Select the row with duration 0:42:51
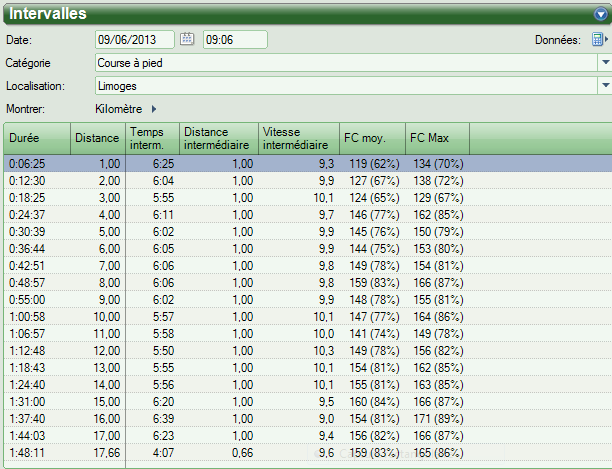The image size is (612, 469). pos(308,266)
